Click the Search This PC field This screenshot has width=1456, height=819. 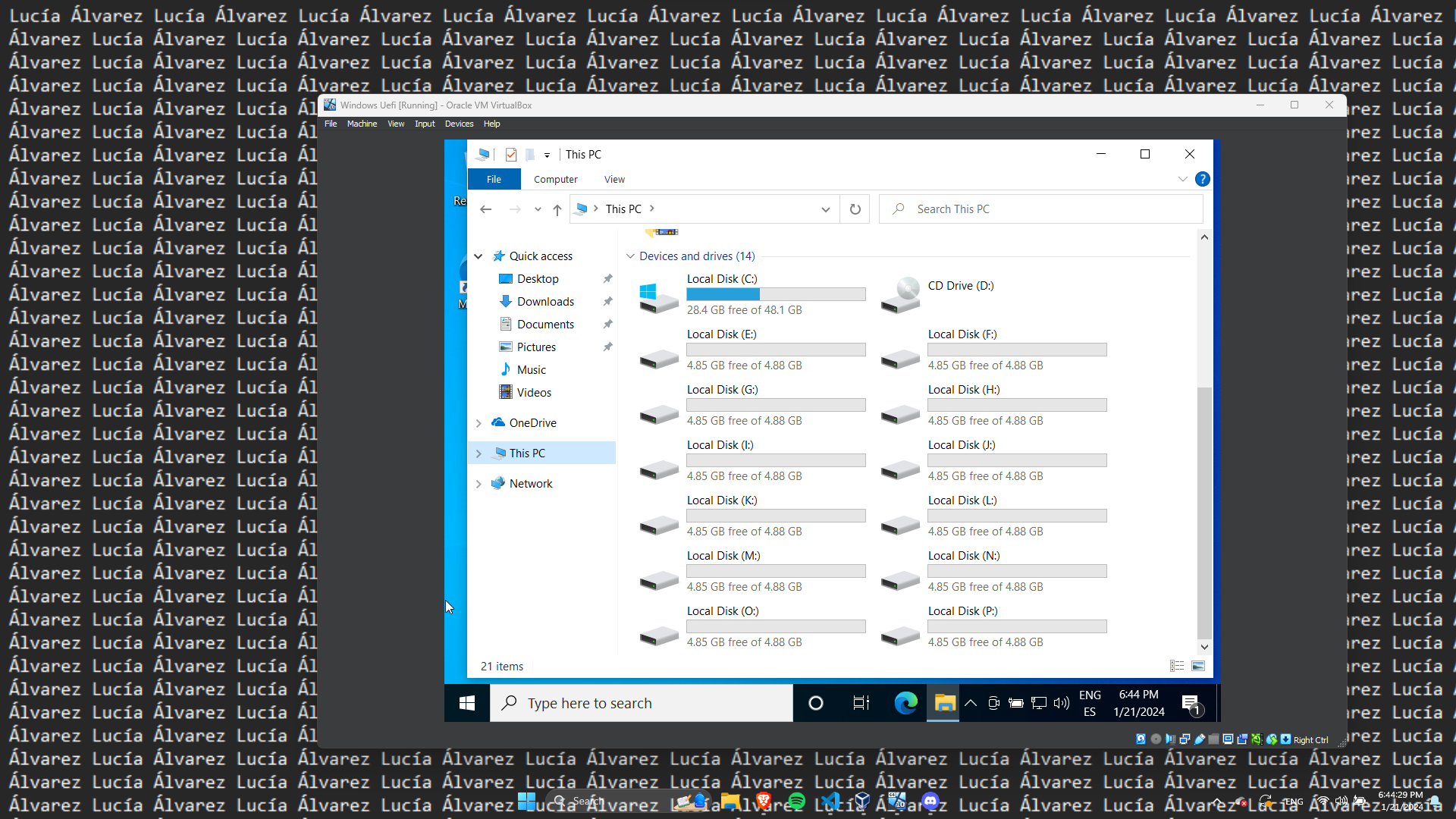1046,209
